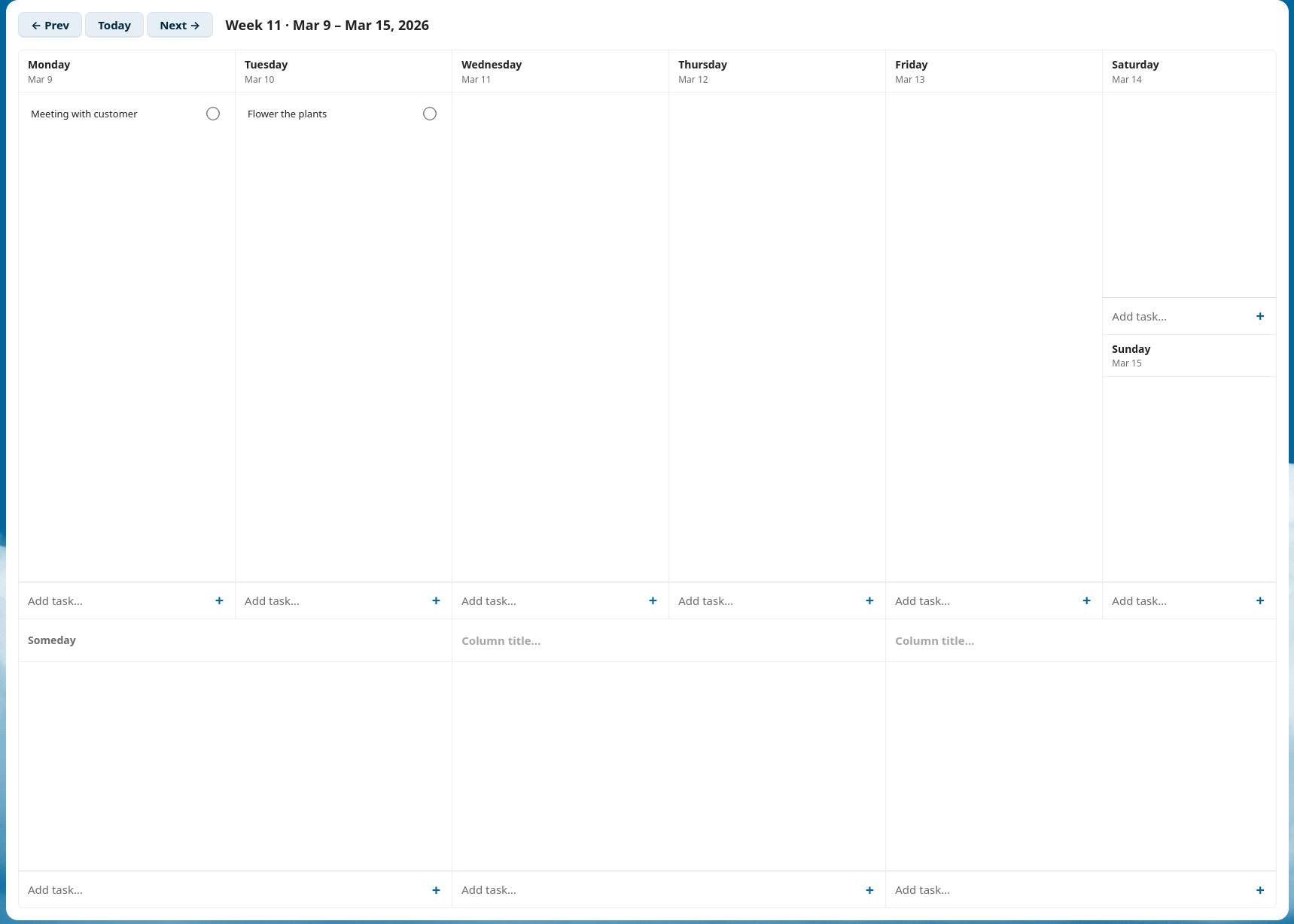The image size is (1294, 924).
Task: Open the 'Flower the plants' task
Action: point(287,114)
